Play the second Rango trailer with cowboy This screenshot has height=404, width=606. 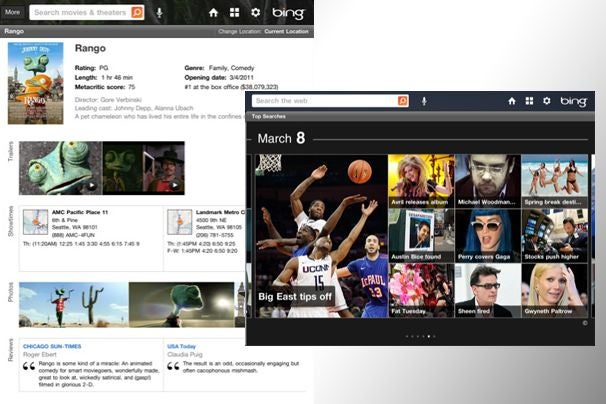(x=143, y=168)
